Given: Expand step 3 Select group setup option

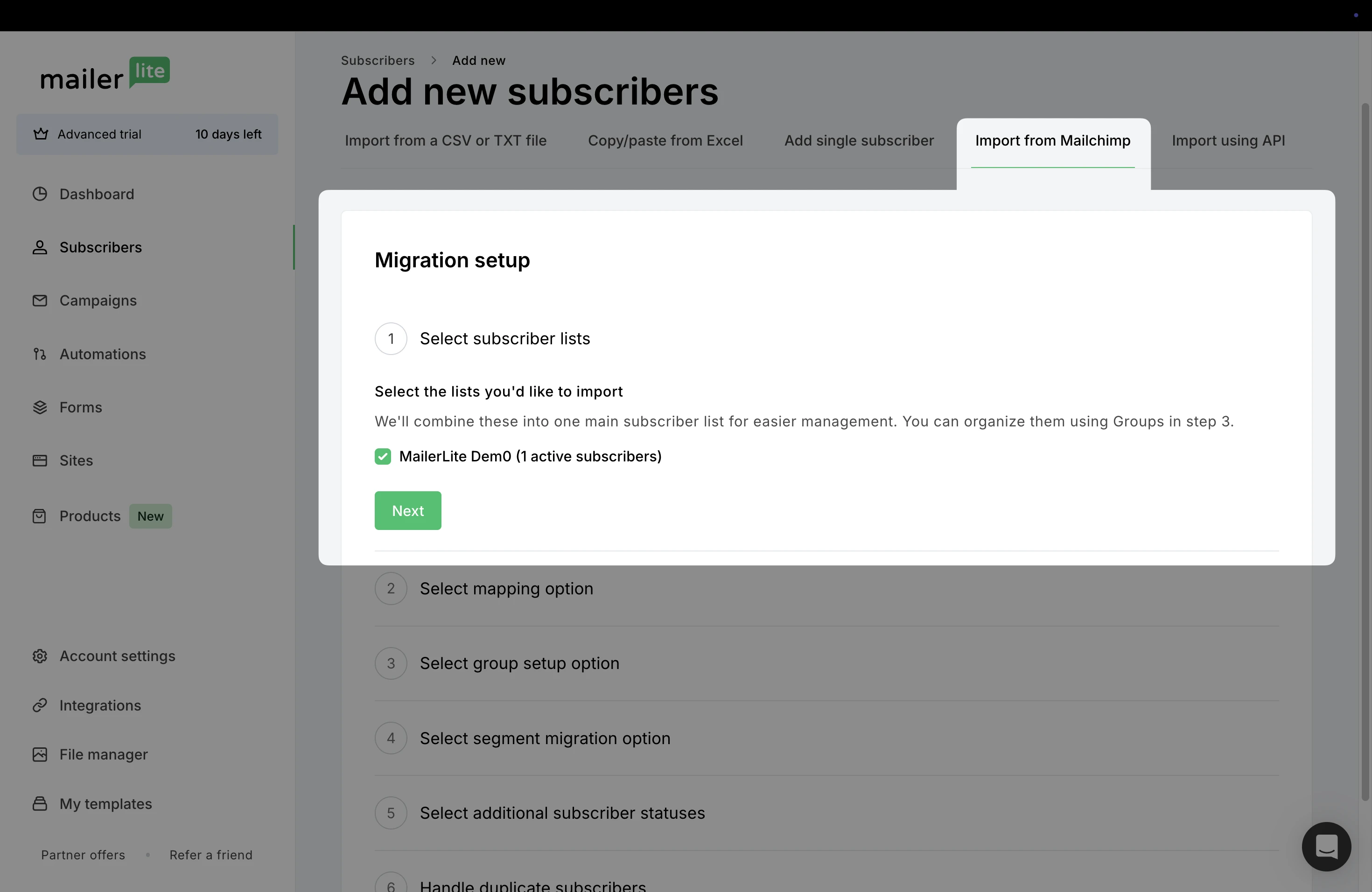Looking at the screenshot, I should (x=519, y=663).
